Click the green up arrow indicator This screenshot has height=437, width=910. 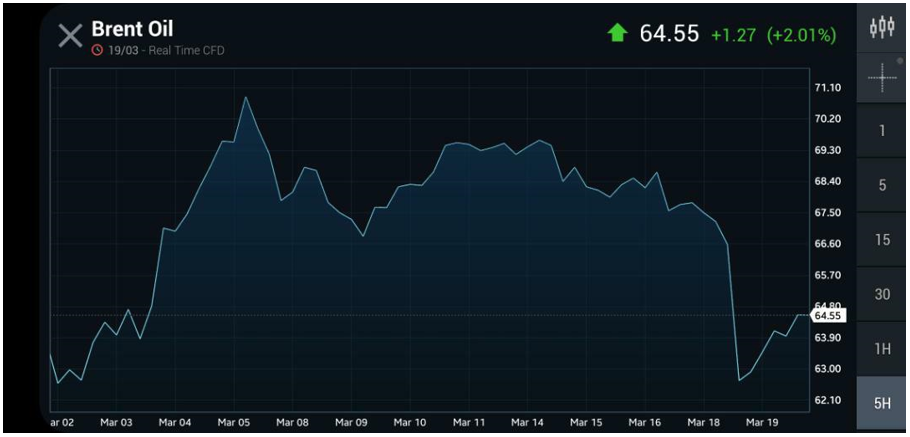point(617,34)
